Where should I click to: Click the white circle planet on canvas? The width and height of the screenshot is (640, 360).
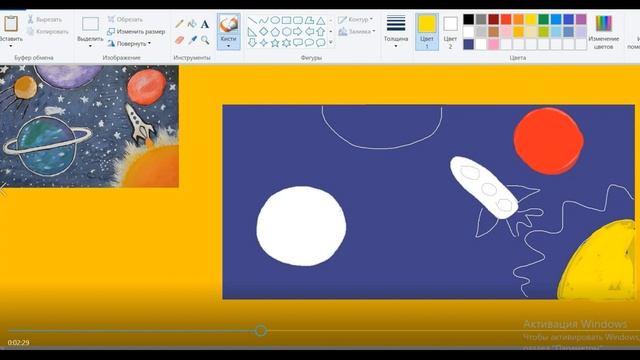tap(301, 226)
